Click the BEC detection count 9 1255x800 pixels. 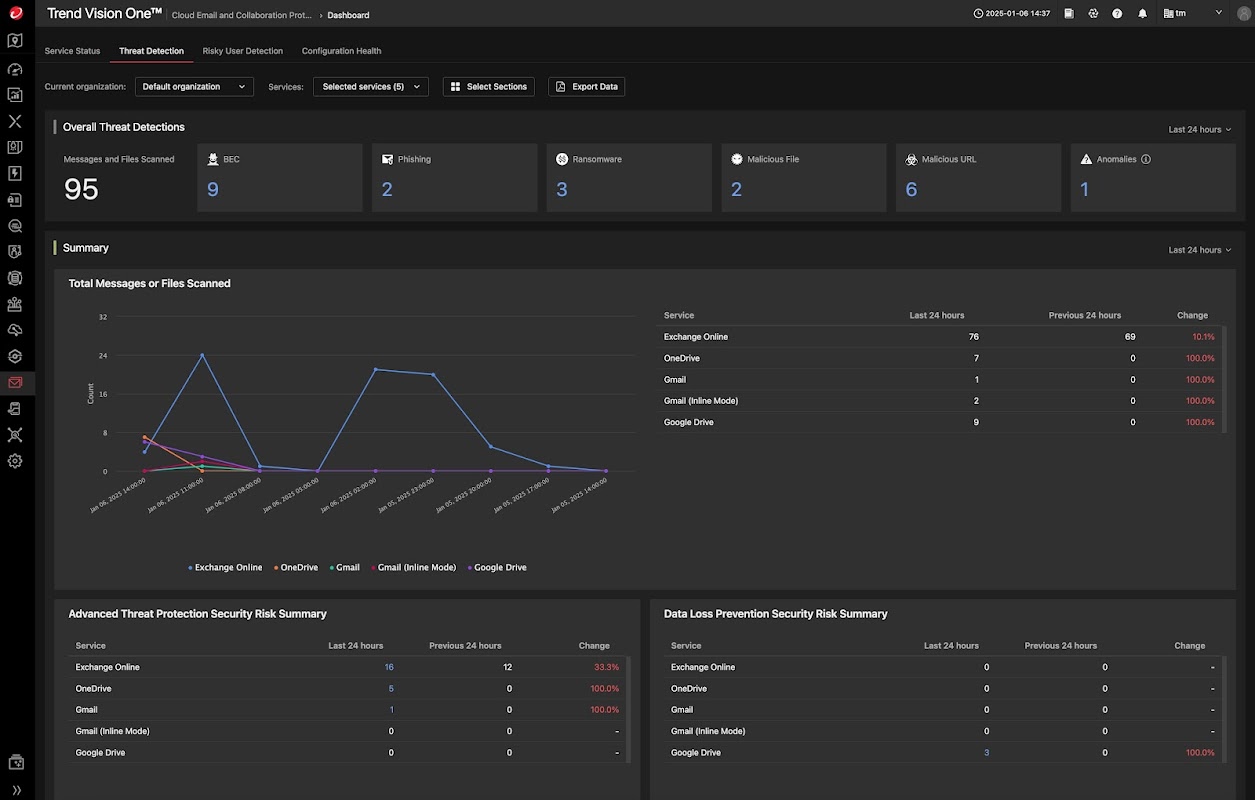[x=213, y=190]
